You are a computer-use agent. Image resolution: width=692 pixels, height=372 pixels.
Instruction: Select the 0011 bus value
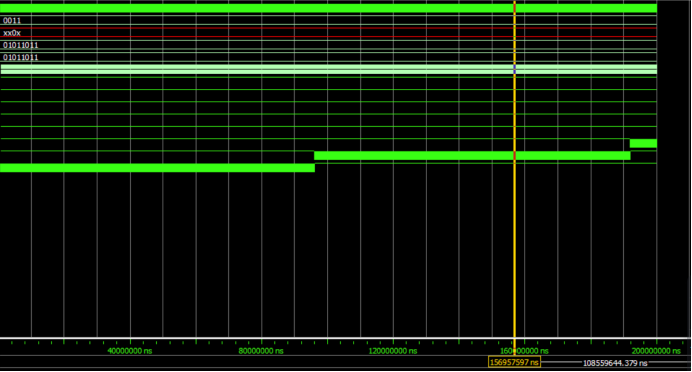(12, 20)
